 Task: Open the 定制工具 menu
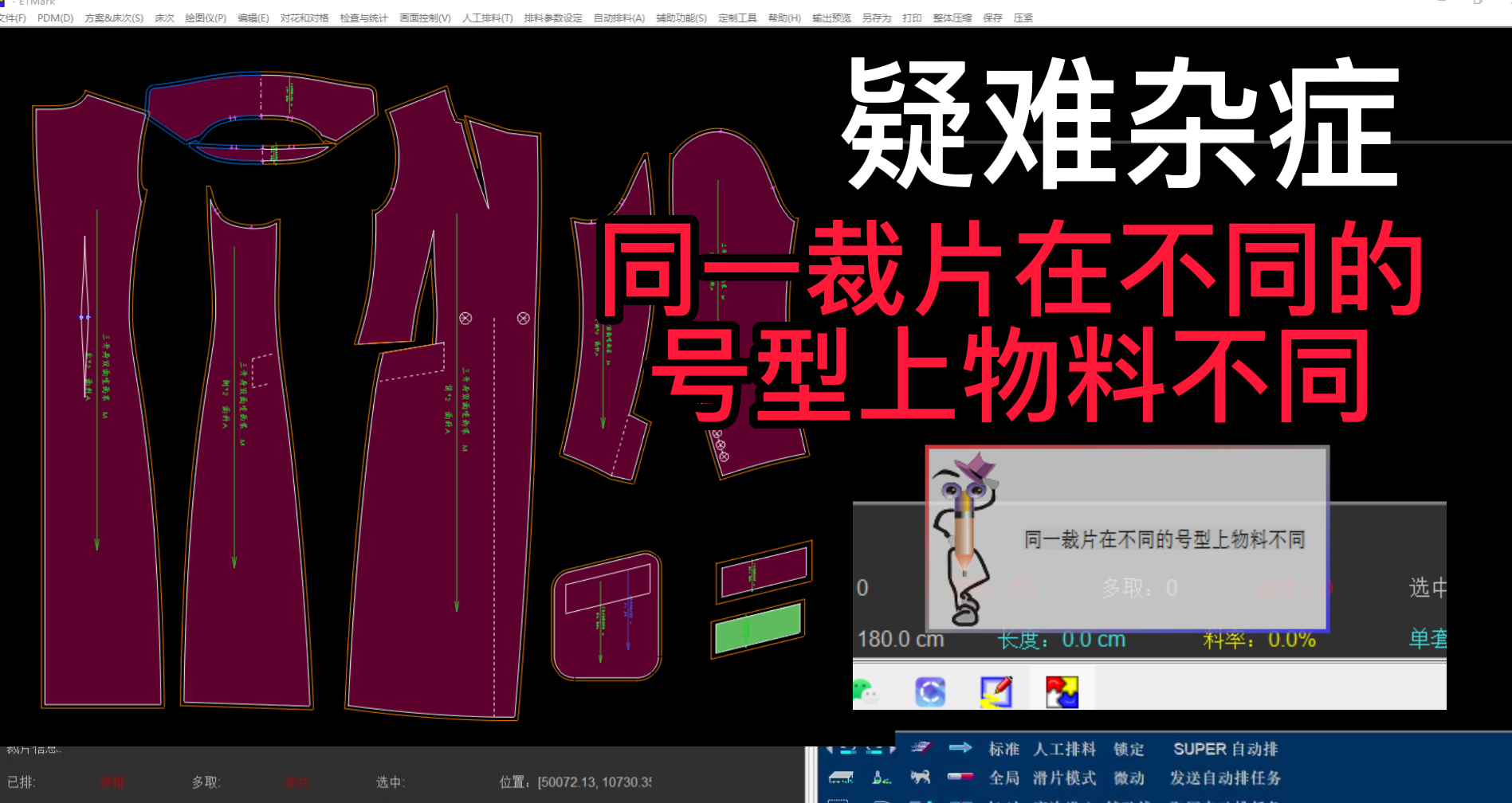[737, 18]
